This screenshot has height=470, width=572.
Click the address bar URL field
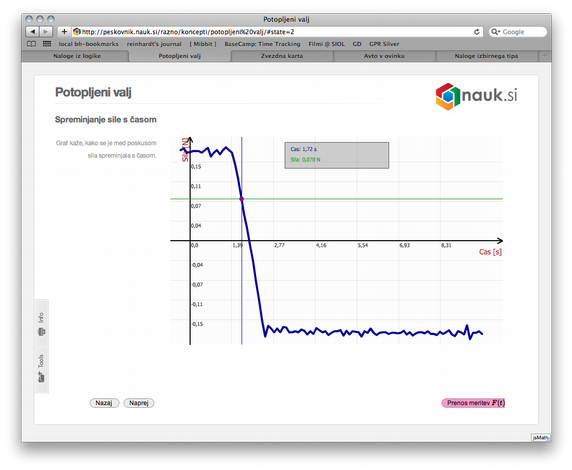277,32
